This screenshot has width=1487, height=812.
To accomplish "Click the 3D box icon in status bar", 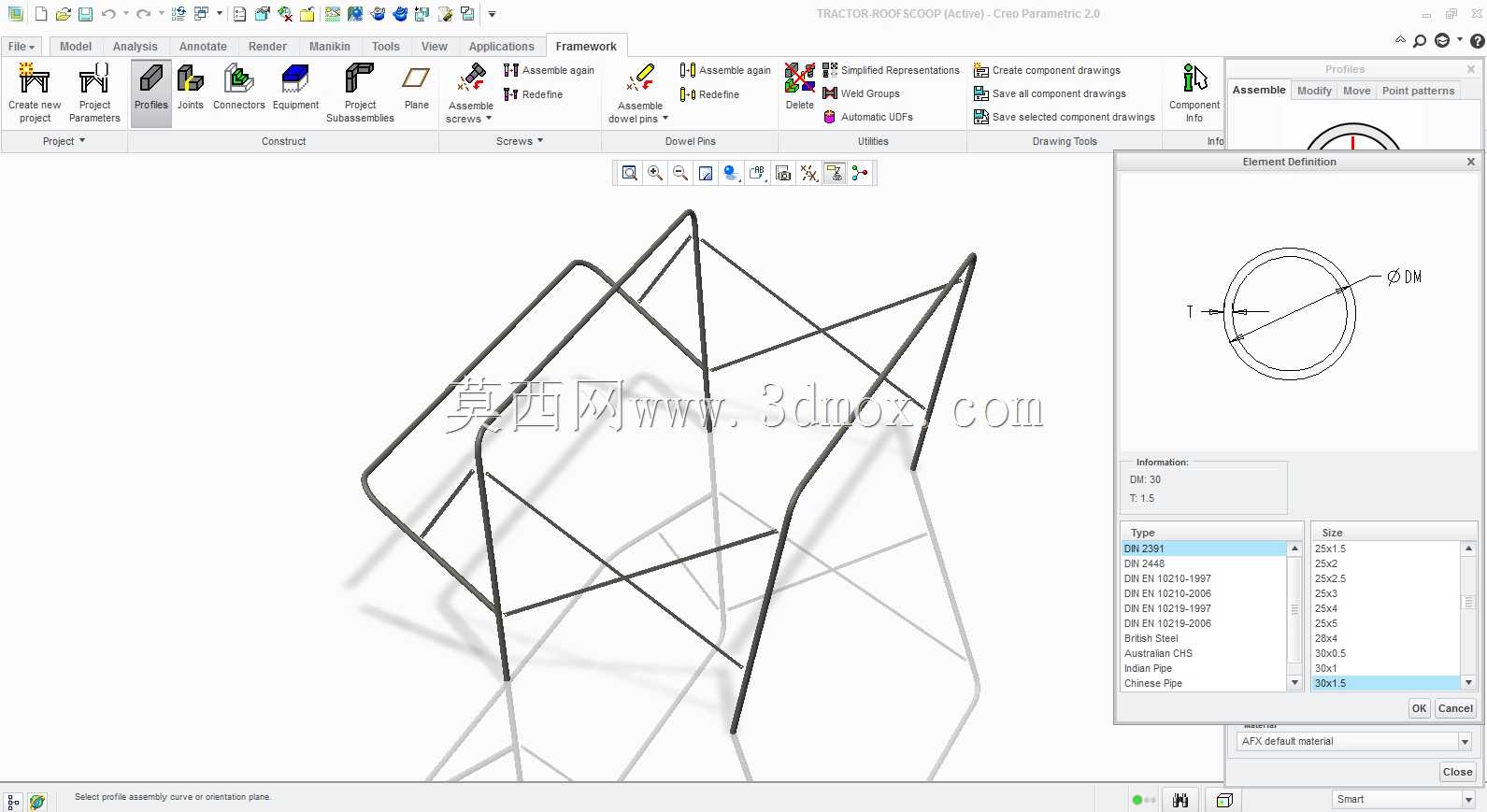I will pos(1224,800).
